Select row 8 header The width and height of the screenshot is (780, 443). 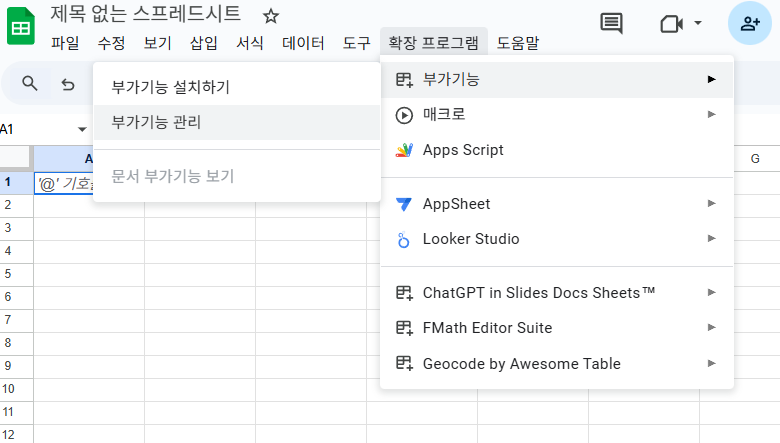[16, 343]
